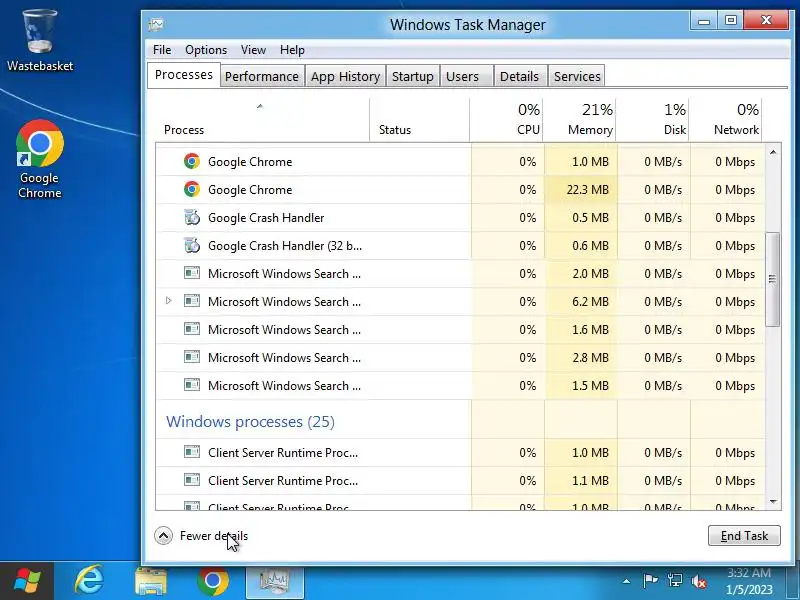Click the Windows processes (25) group heading

coord(250,421)
